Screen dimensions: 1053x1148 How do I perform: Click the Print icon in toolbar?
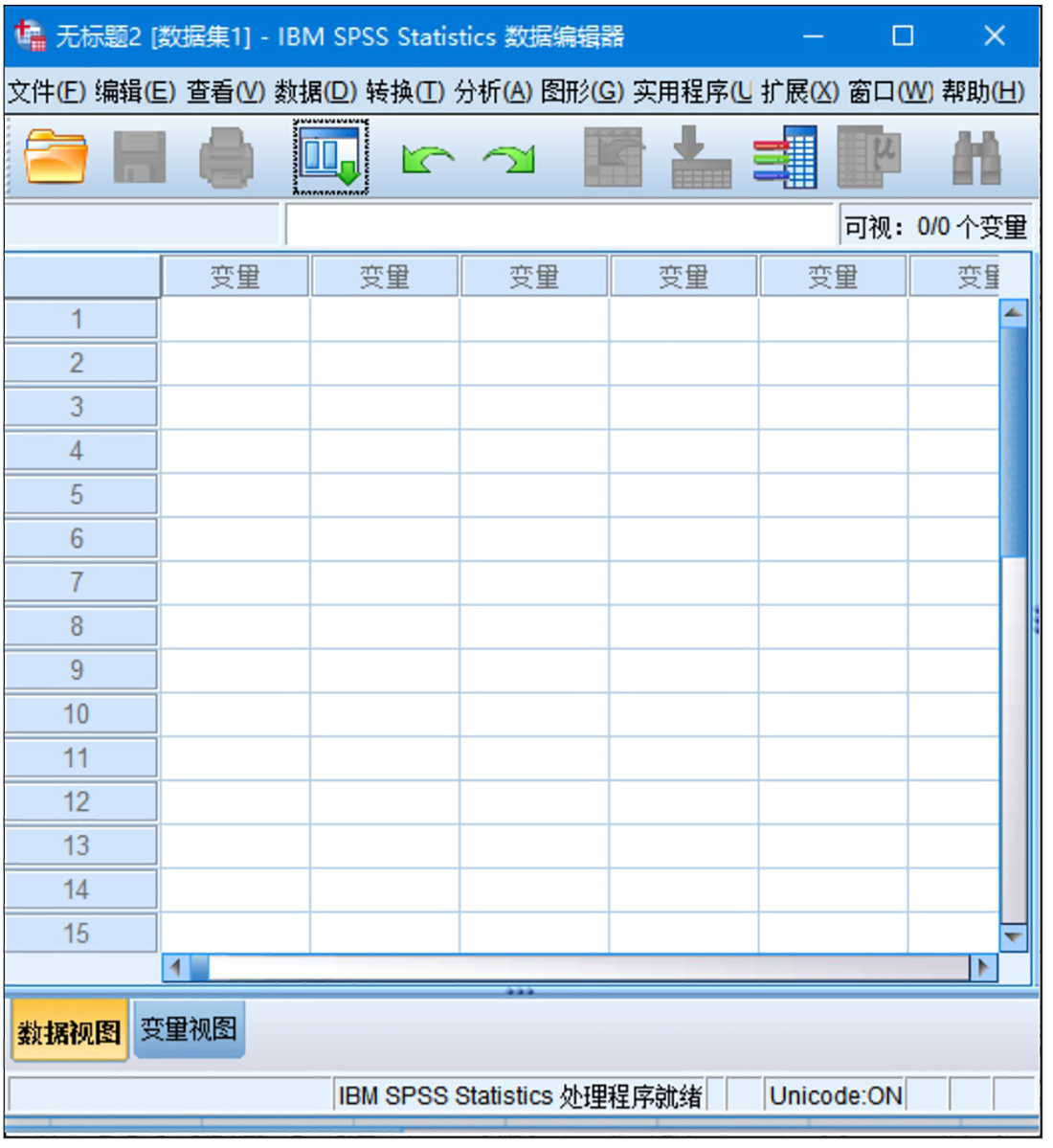(226, 158)
